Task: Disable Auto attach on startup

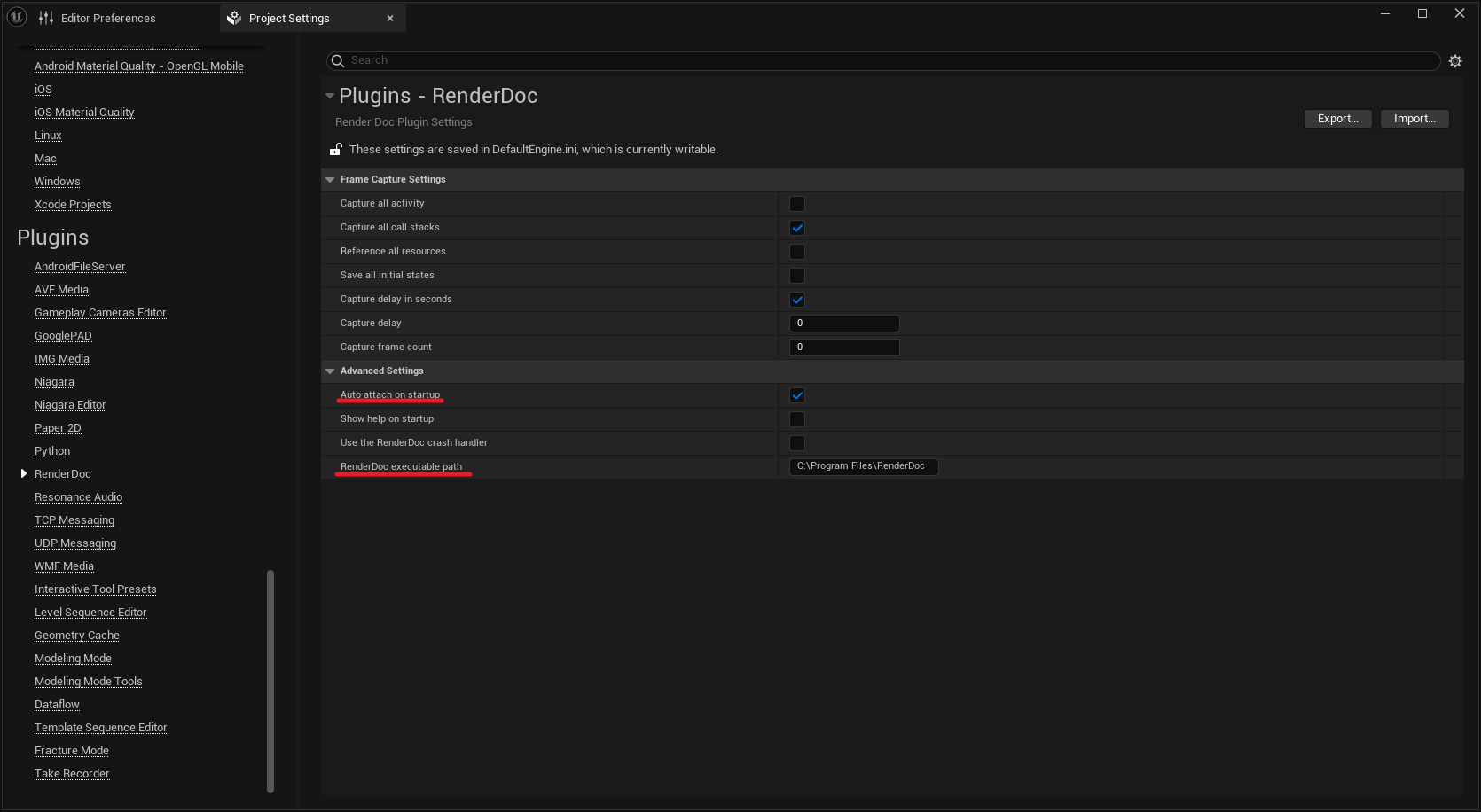Action: pos(797,395)
